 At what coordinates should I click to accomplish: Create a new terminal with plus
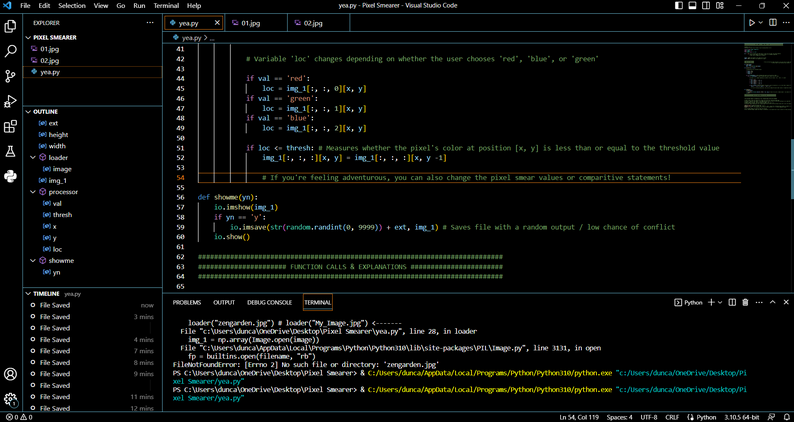pos(711,302)
